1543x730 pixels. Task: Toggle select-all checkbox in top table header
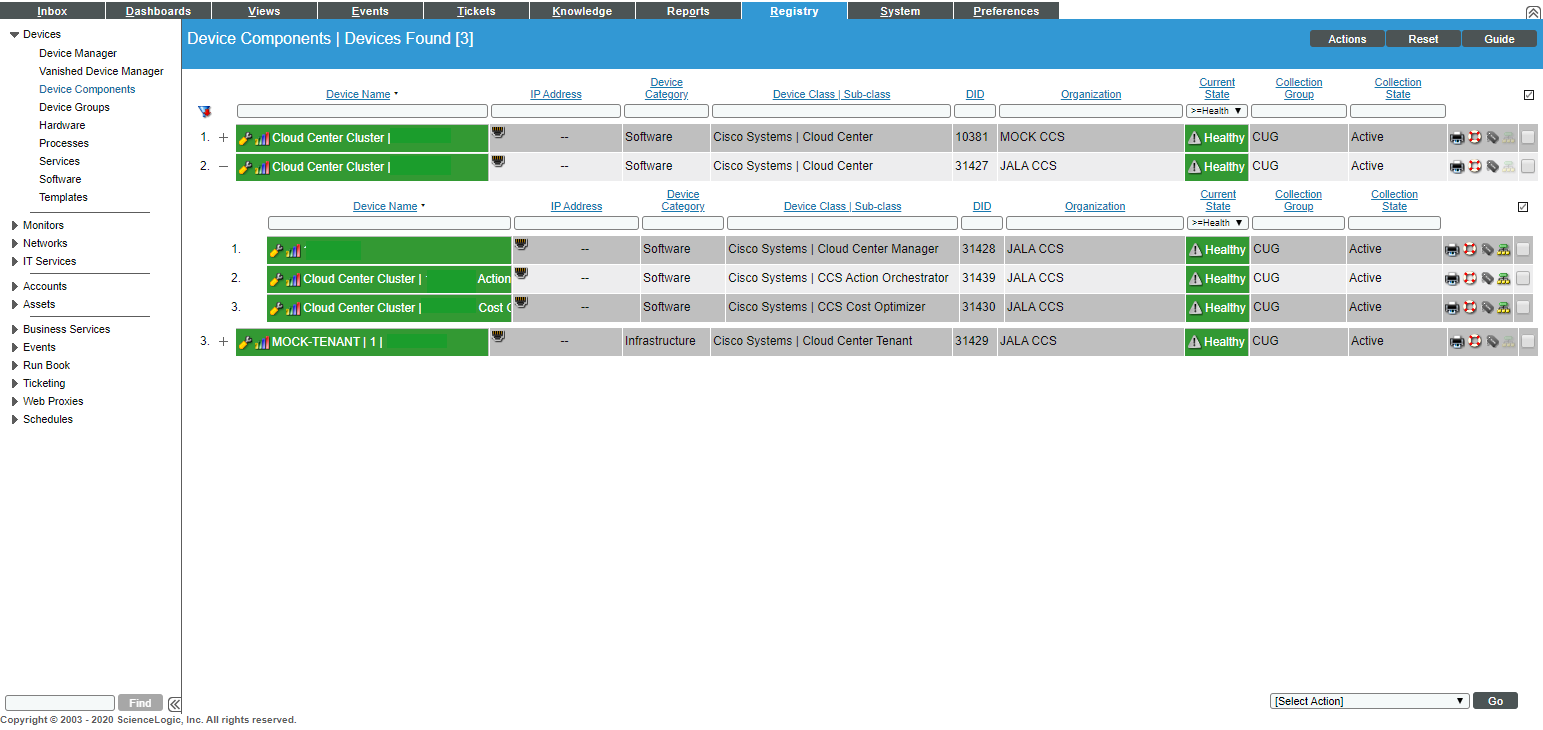click(x=1529, y=95)
